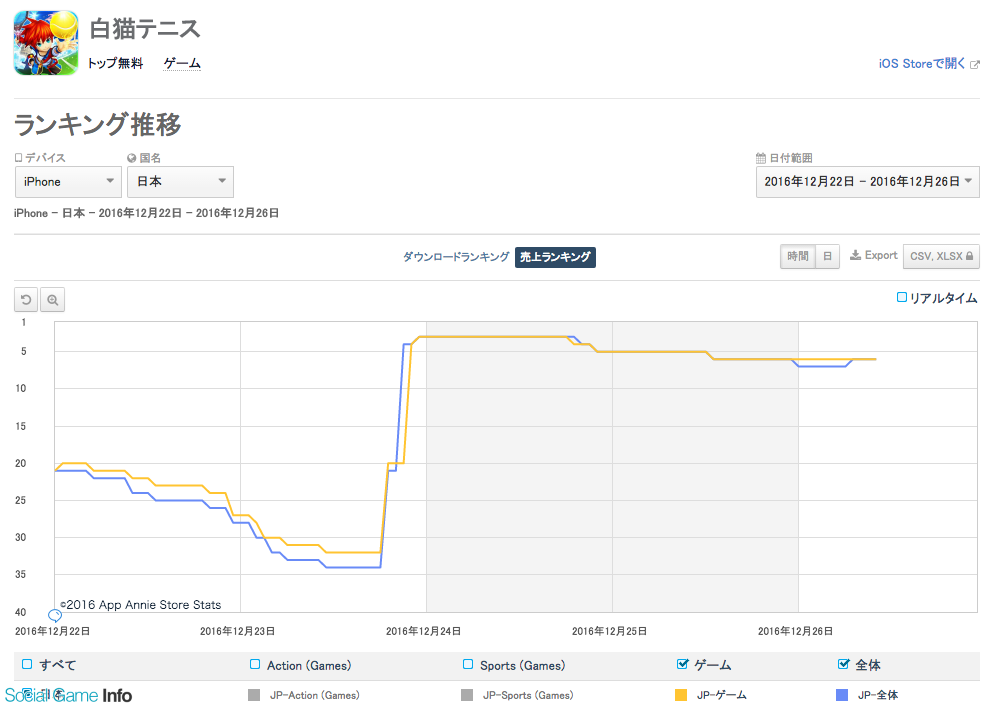Viewport: 999px width, 708px height.
Task: Enable the リアルタイム checkbox
Action: (x=902, y=297)
